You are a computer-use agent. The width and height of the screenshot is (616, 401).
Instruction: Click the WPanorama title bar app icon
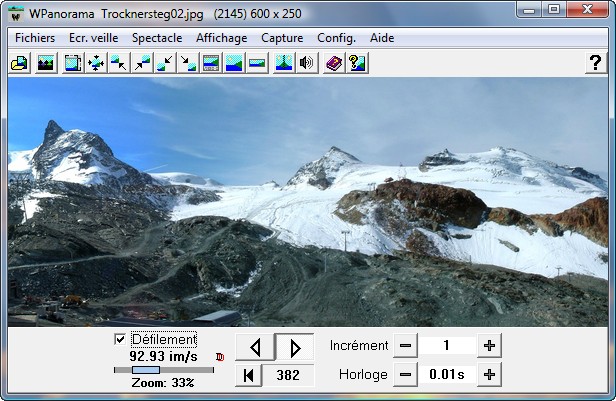point(16,15)
